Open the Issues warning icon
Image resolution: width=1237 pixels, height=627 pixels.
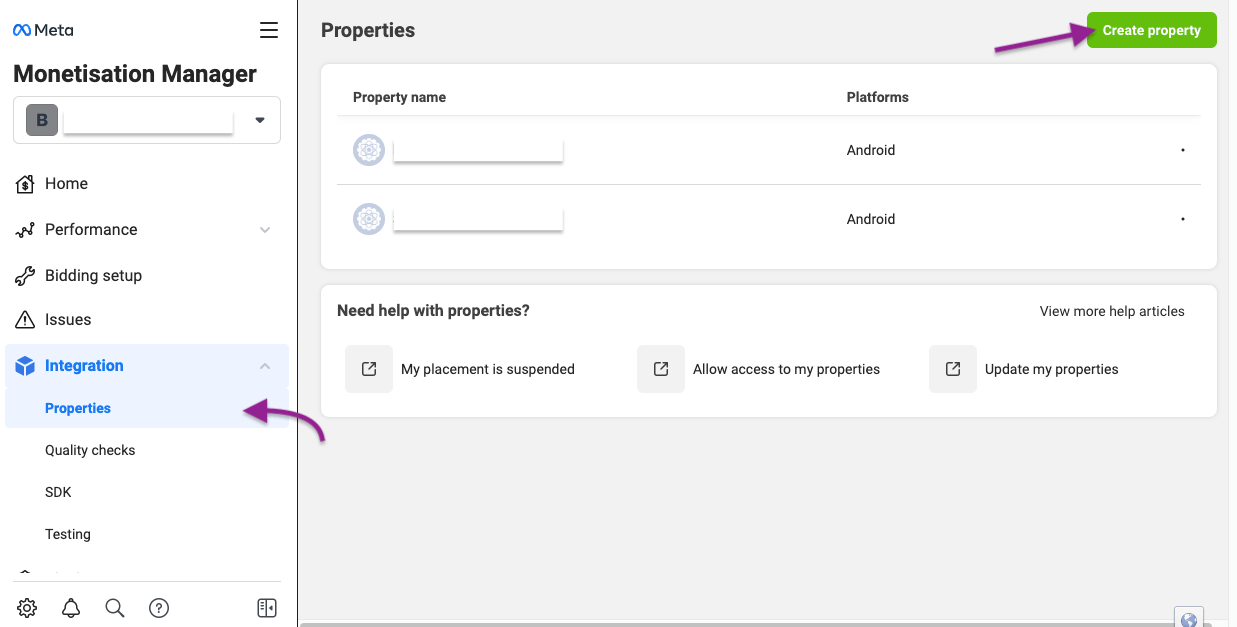24,319
